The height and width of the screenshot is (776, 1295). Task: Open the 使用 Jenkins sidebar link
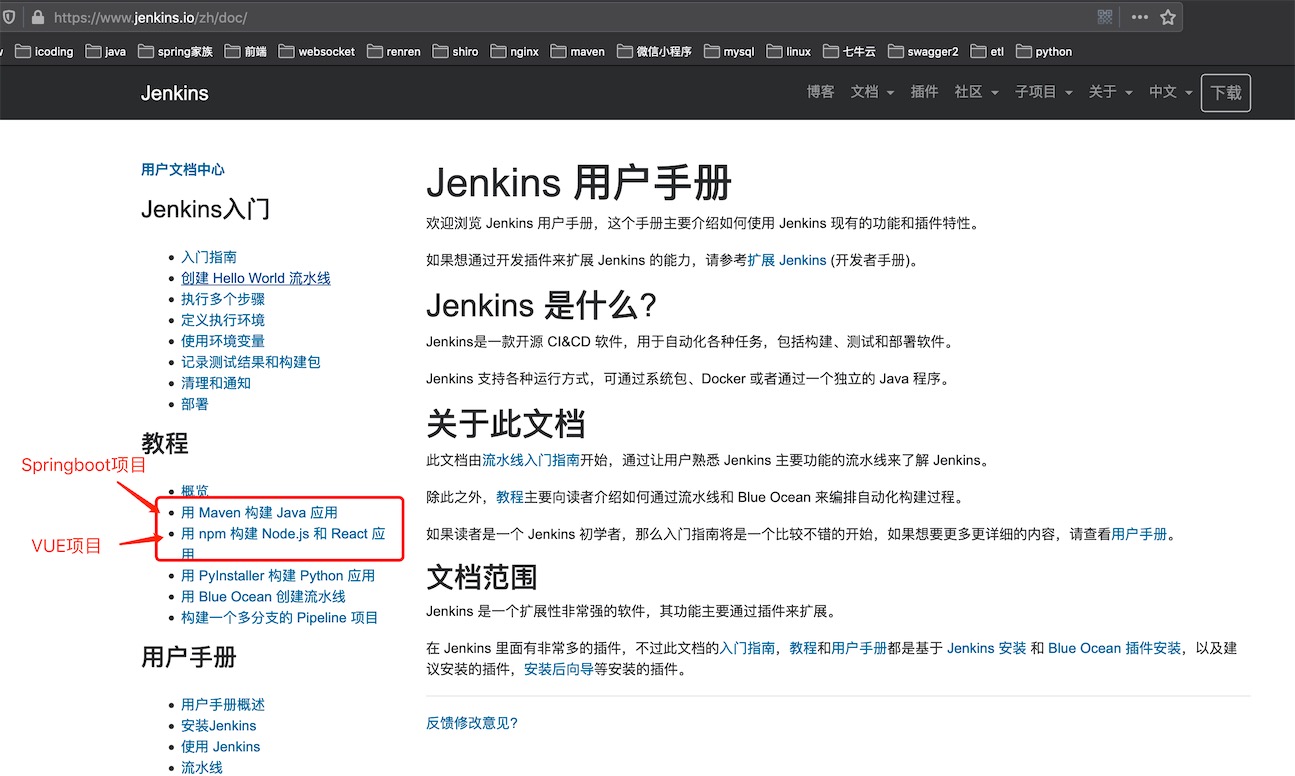[221, 747]
